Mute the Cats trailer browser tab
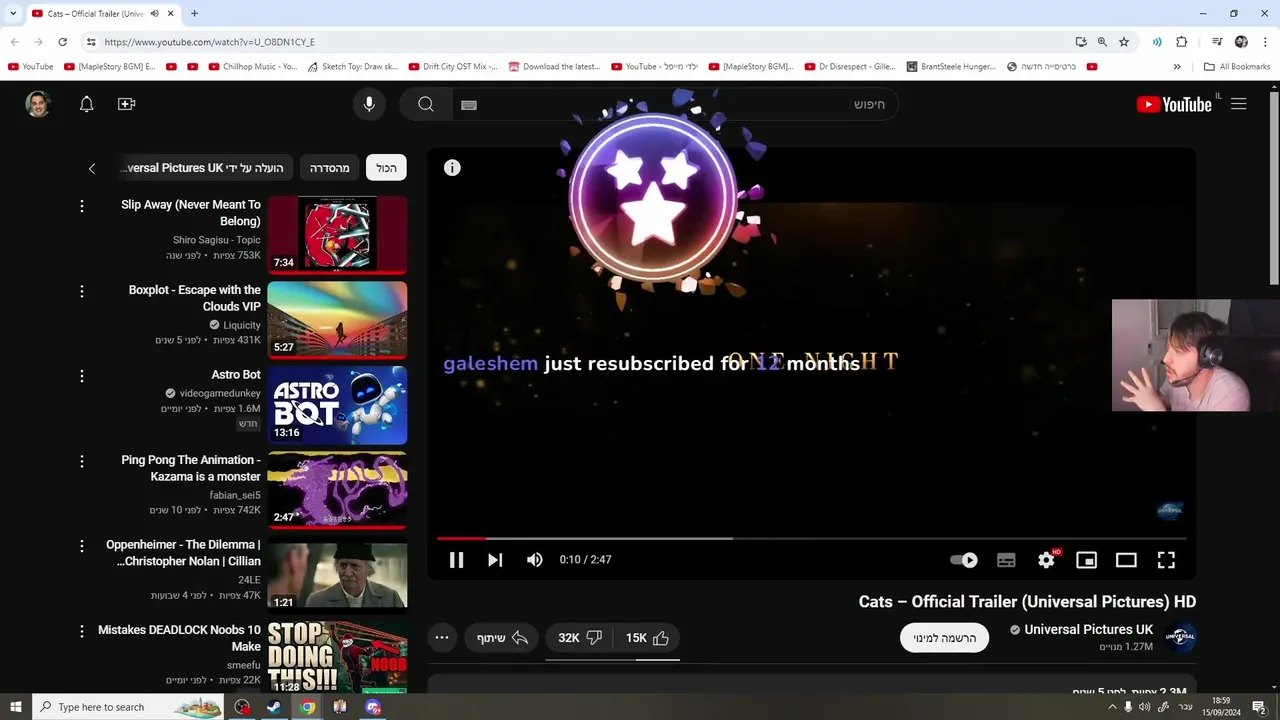The width and height of the screenshot is (1280, 720). point(155,14)
